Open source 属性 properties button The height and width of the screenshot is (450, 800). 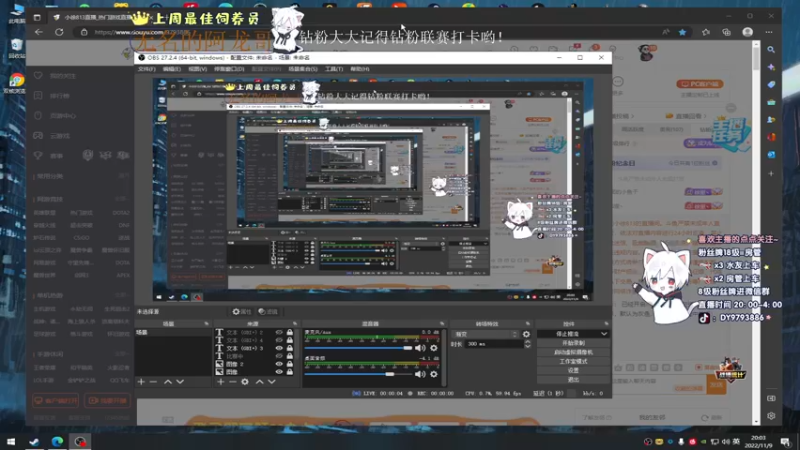click(x=241, y=311)
